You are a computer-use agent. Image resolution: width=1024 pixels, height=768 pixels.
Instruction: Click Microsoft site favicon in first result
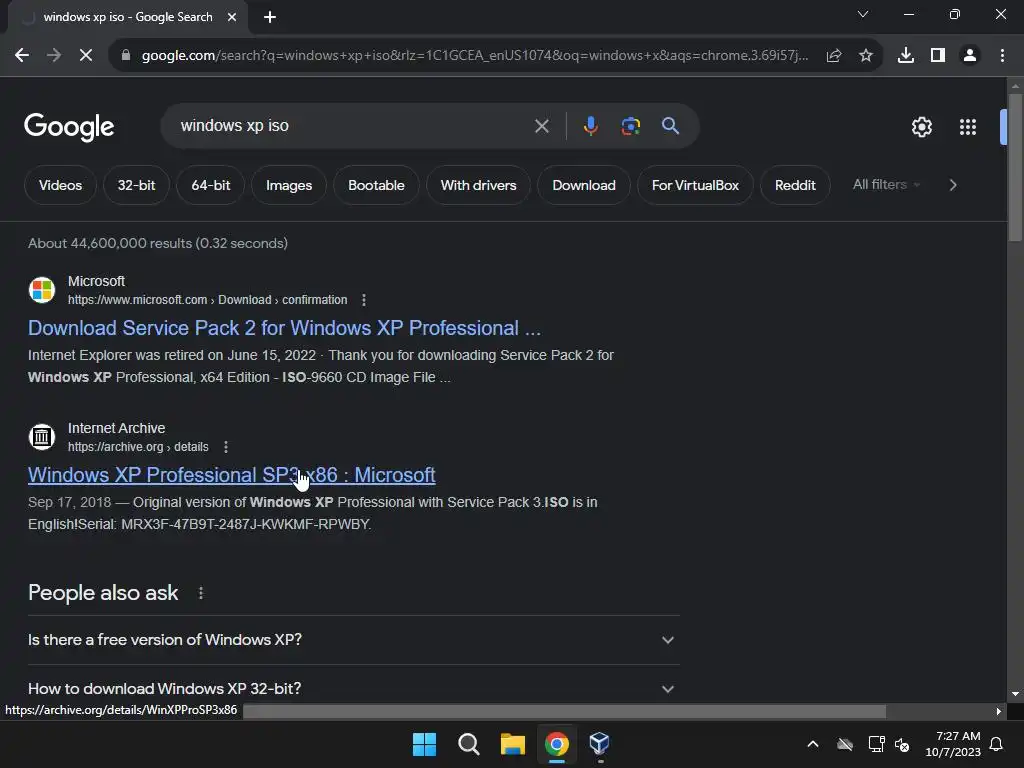[x=42, y=290]
